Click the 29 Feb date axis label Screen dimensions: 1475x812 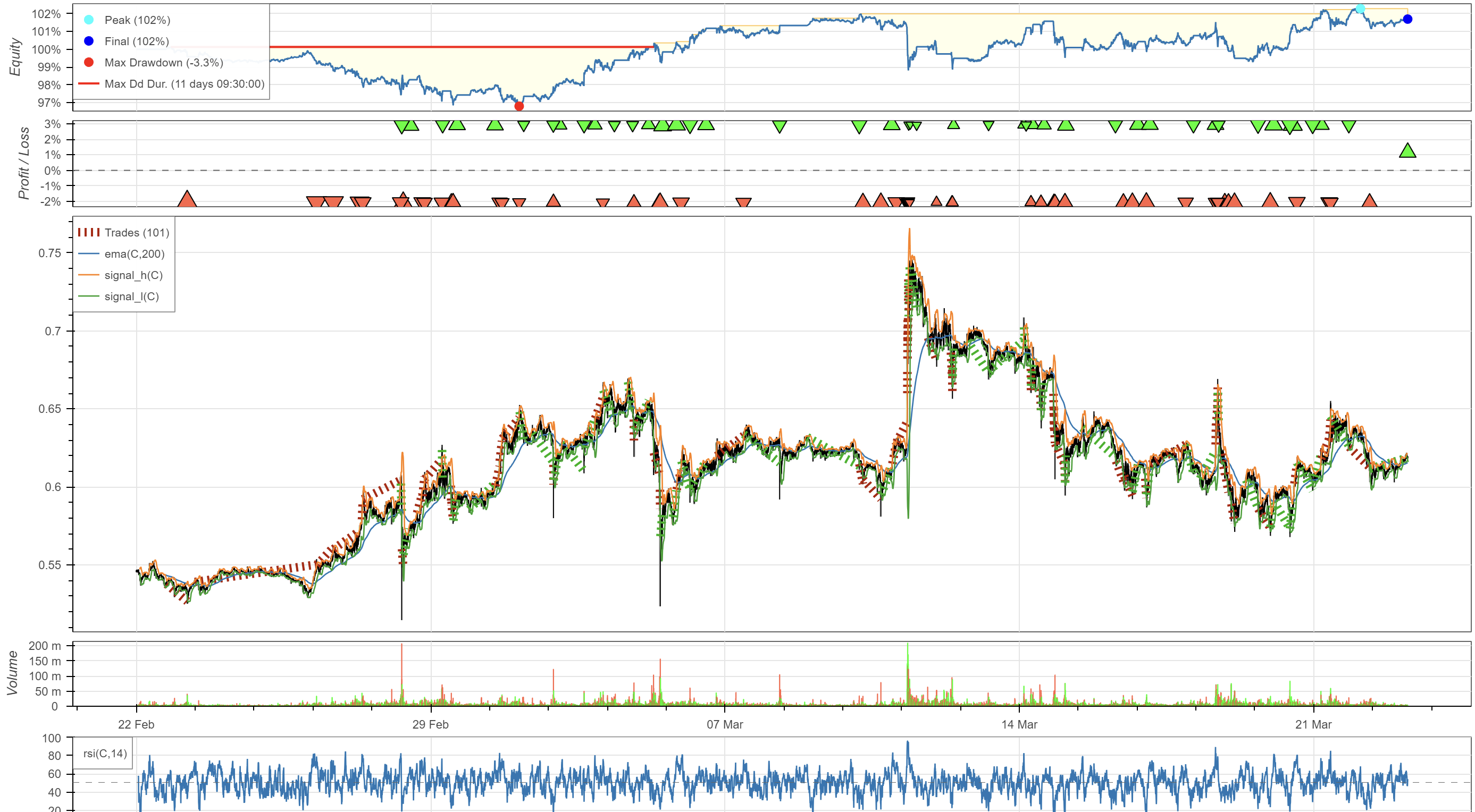[430, 724]
